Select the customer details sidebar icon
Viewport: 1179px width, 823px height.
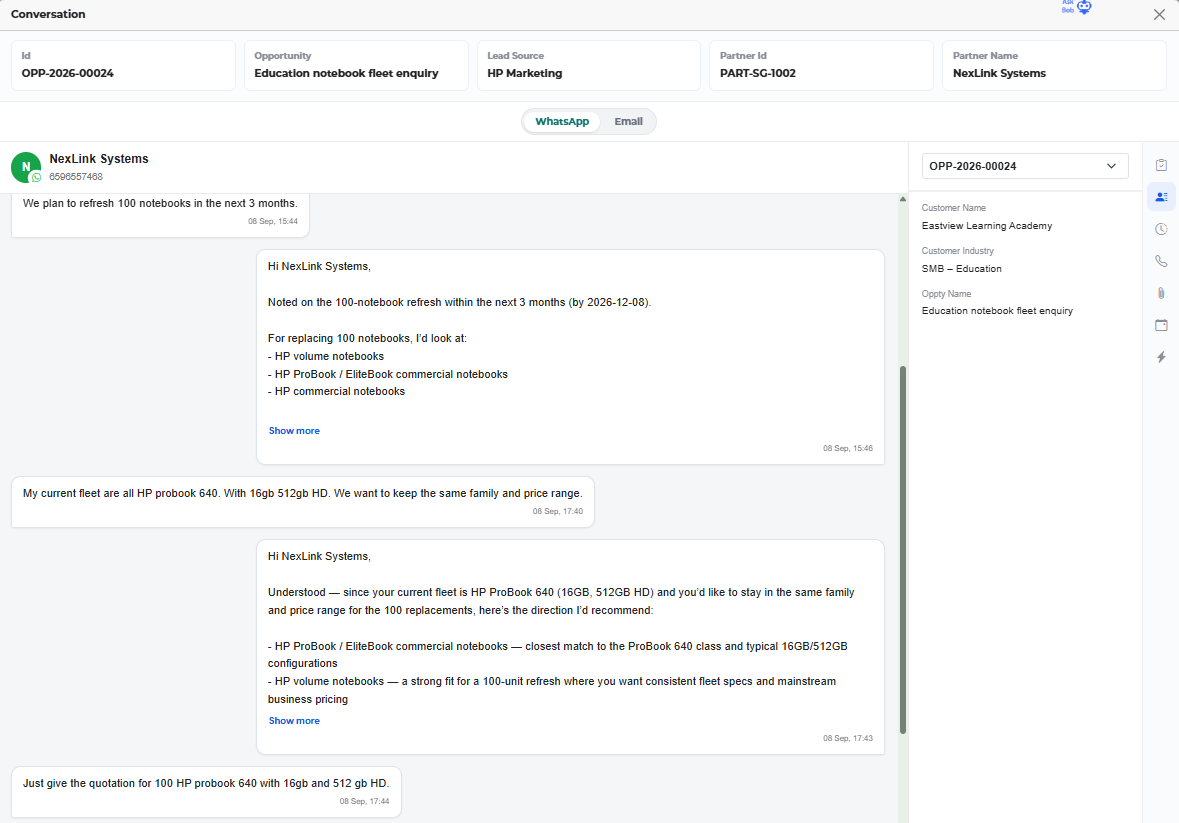pos(1161,197)
